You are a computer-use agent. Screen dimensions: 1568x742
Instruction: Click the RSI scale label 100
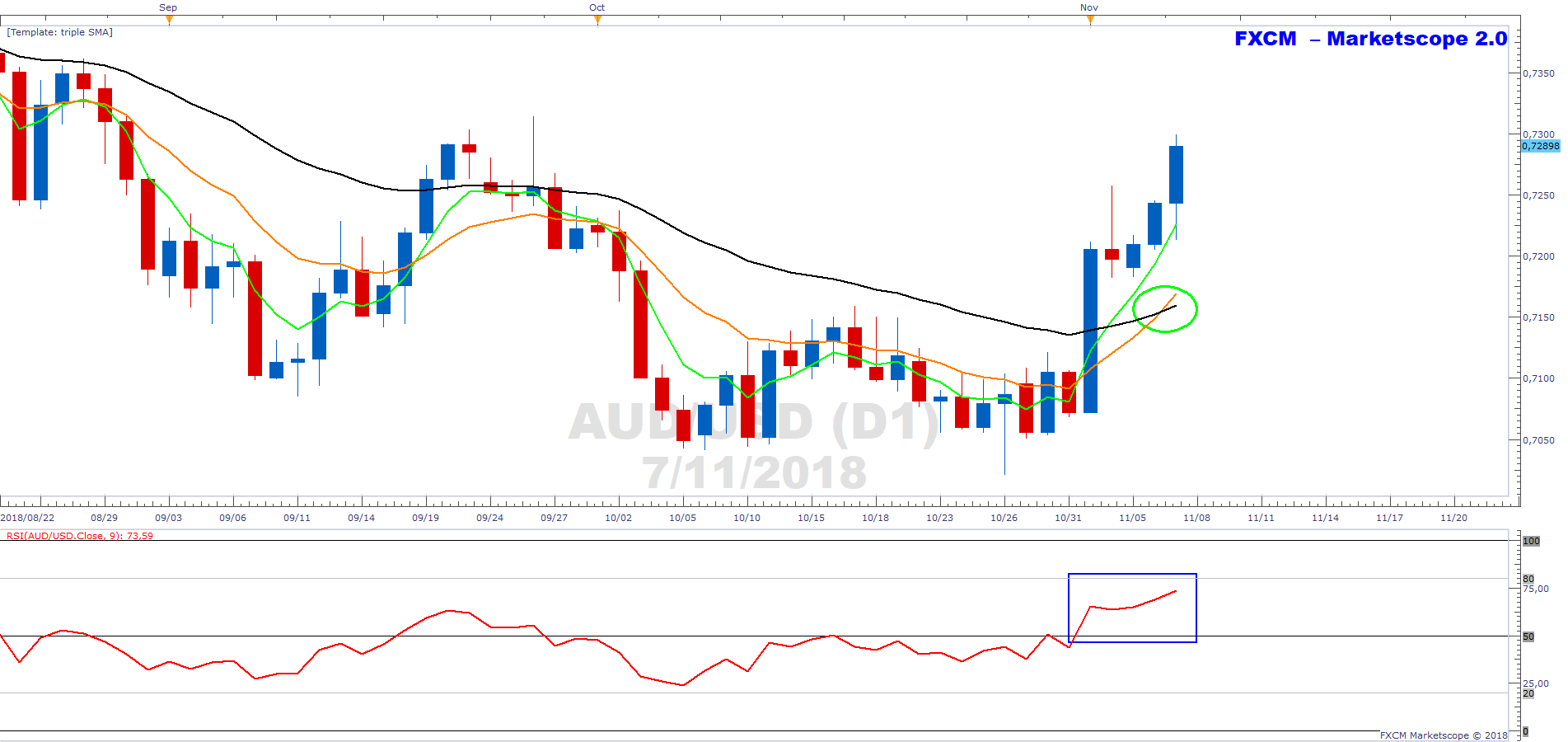pos(1531,541)
